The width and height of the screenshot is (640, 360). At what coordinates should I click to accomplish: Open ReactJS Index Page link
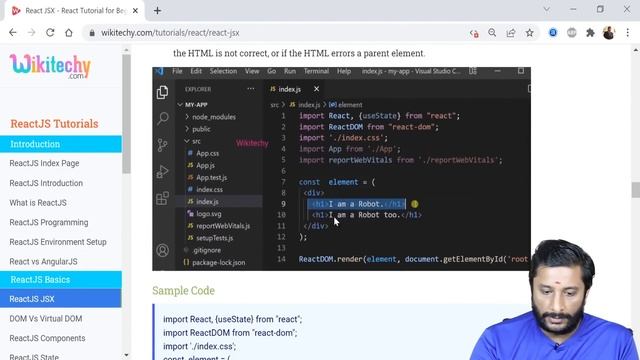44,163
